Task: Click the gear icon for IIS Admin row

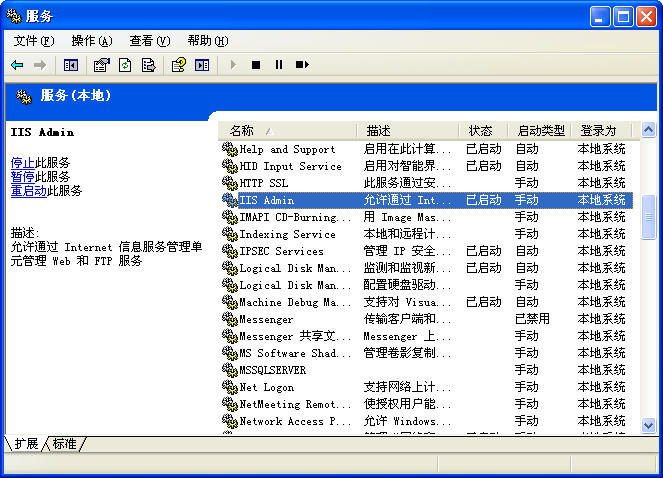Action: [230, 200]
